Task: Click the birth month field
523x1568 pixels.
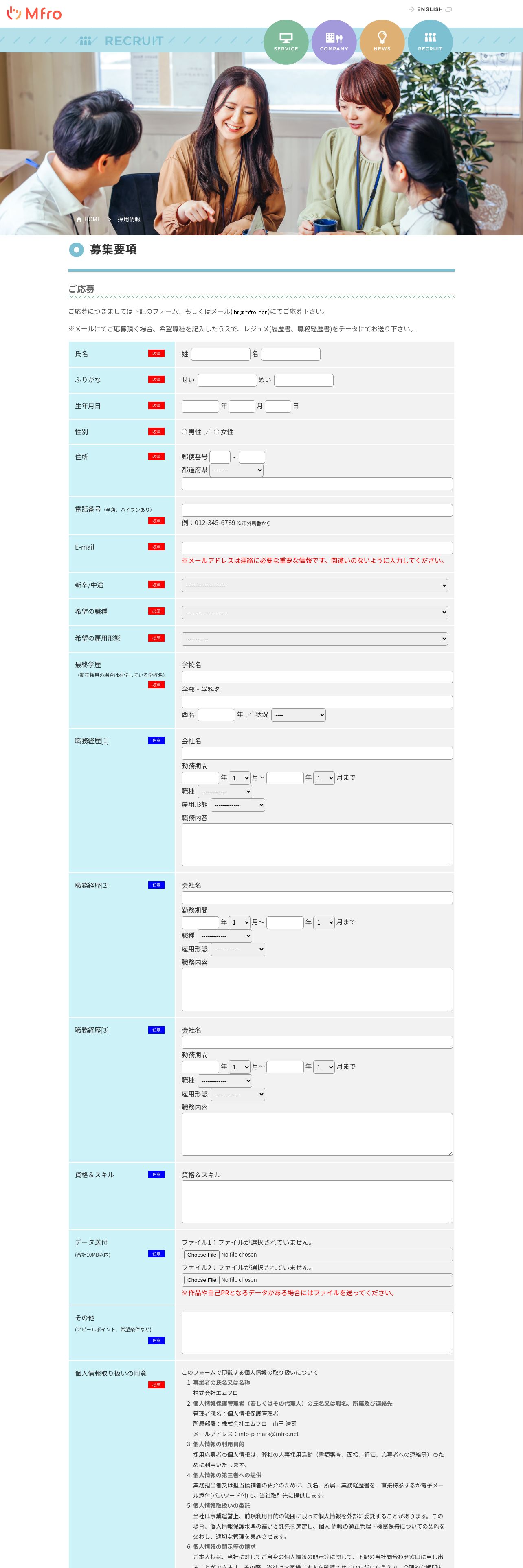Action: tap(242, 406)
